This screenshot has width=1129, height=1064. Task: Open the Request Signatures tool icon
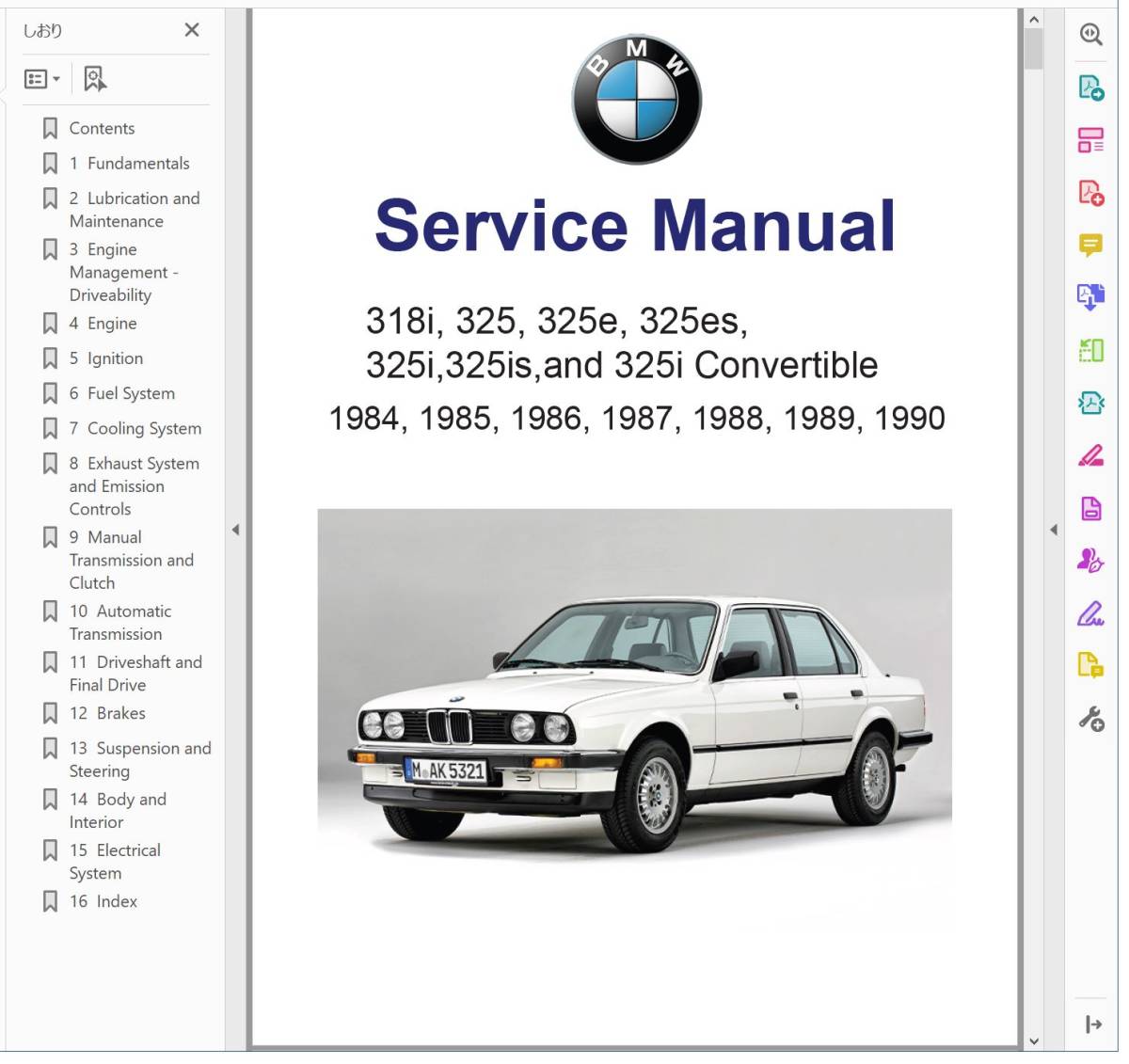[x=1091, y=562]
